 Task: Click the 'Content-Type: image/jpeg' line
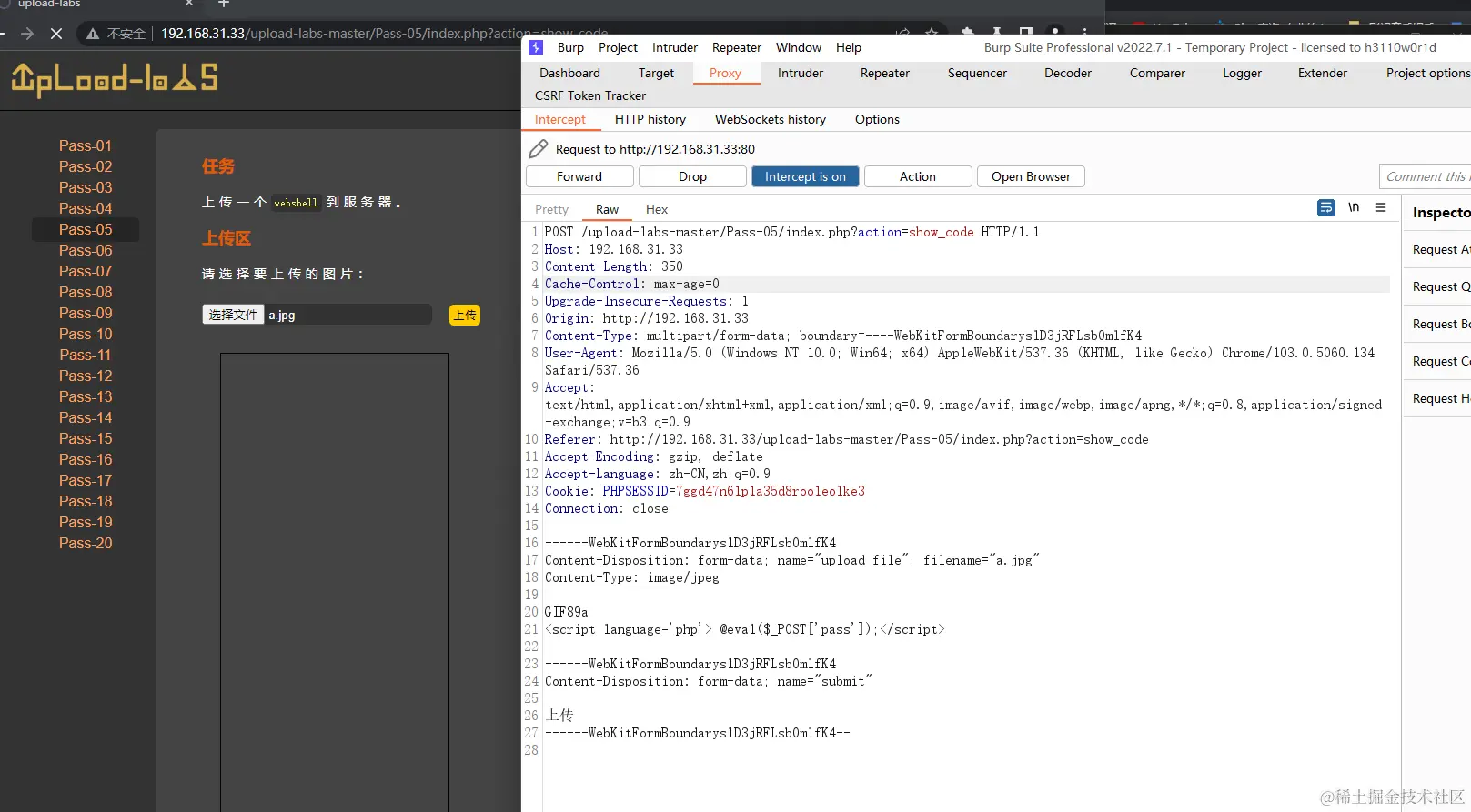coord(632,577)
